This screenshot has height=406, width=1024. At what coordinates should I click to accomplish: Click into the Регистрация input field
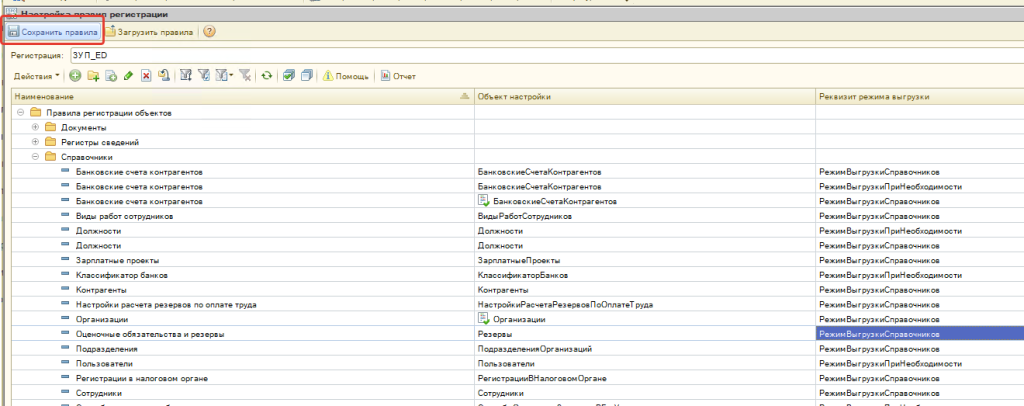coord(500,55)
